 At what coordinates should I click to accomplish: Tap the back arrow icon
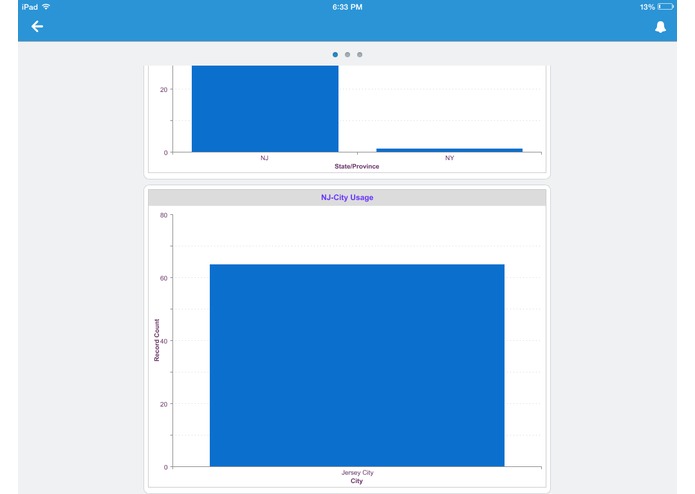[37, 27]
